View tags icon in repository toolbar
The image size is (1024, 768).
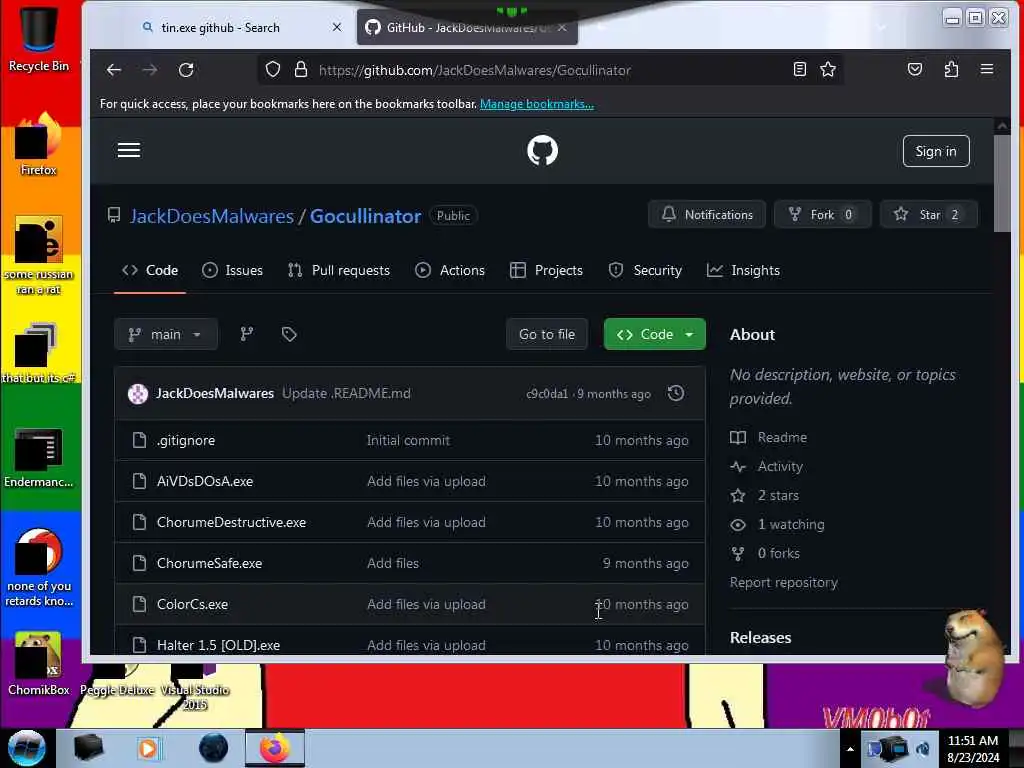289,334
